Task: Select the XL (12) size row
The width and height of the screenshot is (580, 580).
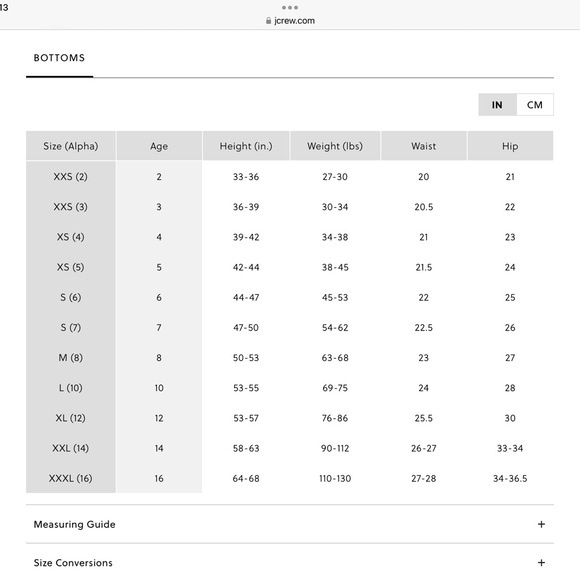Action: [290, 418]
